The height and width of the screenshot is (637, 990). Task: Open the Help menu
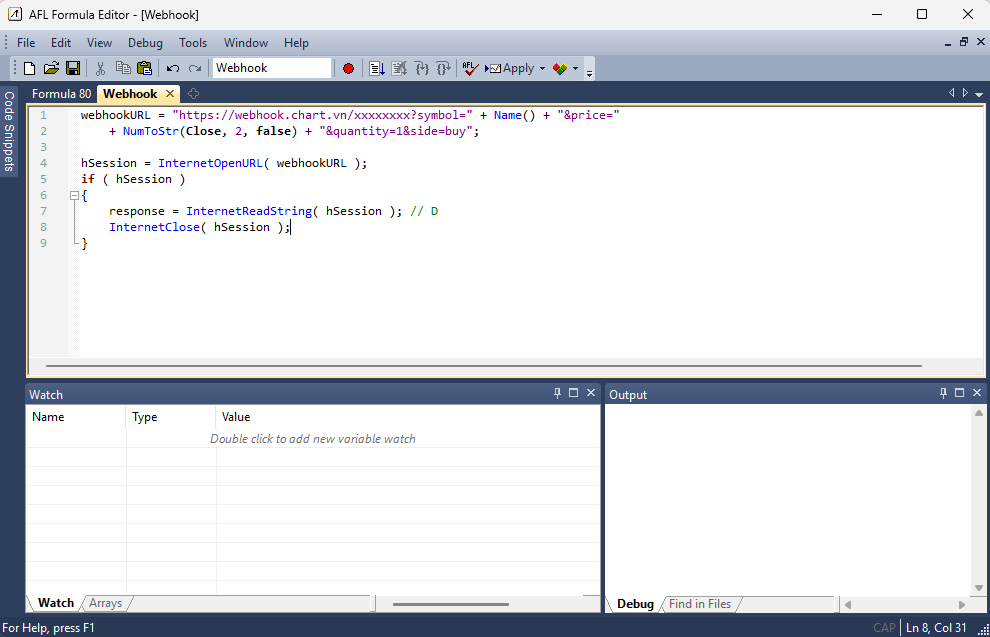[x=296, y=43]
